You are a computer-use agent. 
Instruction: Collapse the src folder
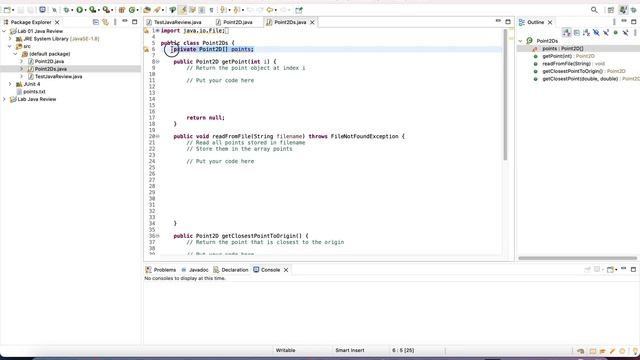10,46
